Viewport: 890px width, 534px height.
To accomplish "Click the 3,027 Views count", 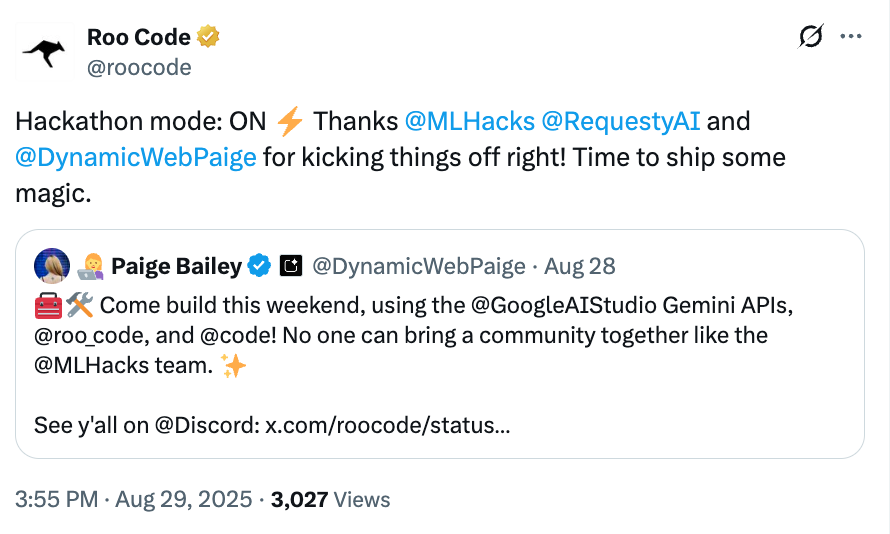I will click(330, 499).
